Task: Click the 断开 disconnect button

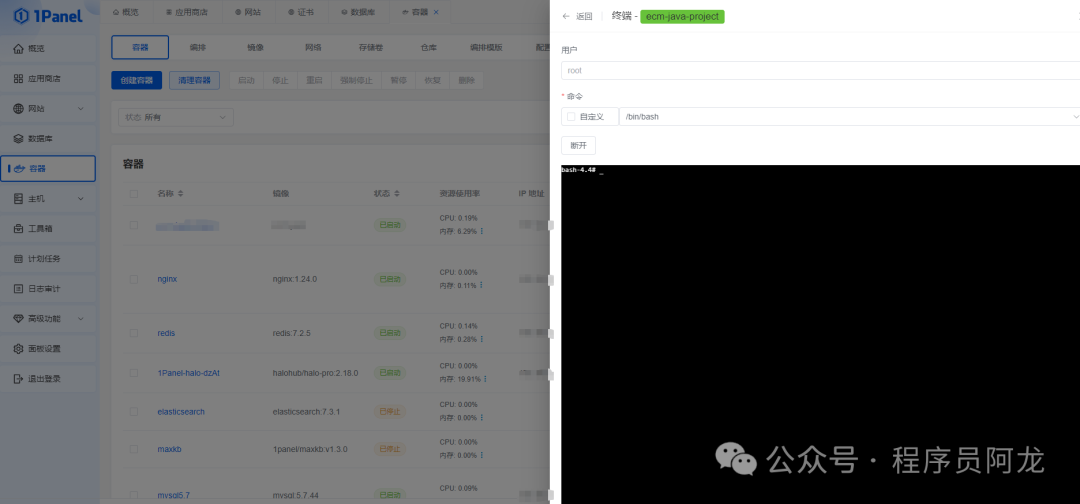Action: tap(579, 146)
